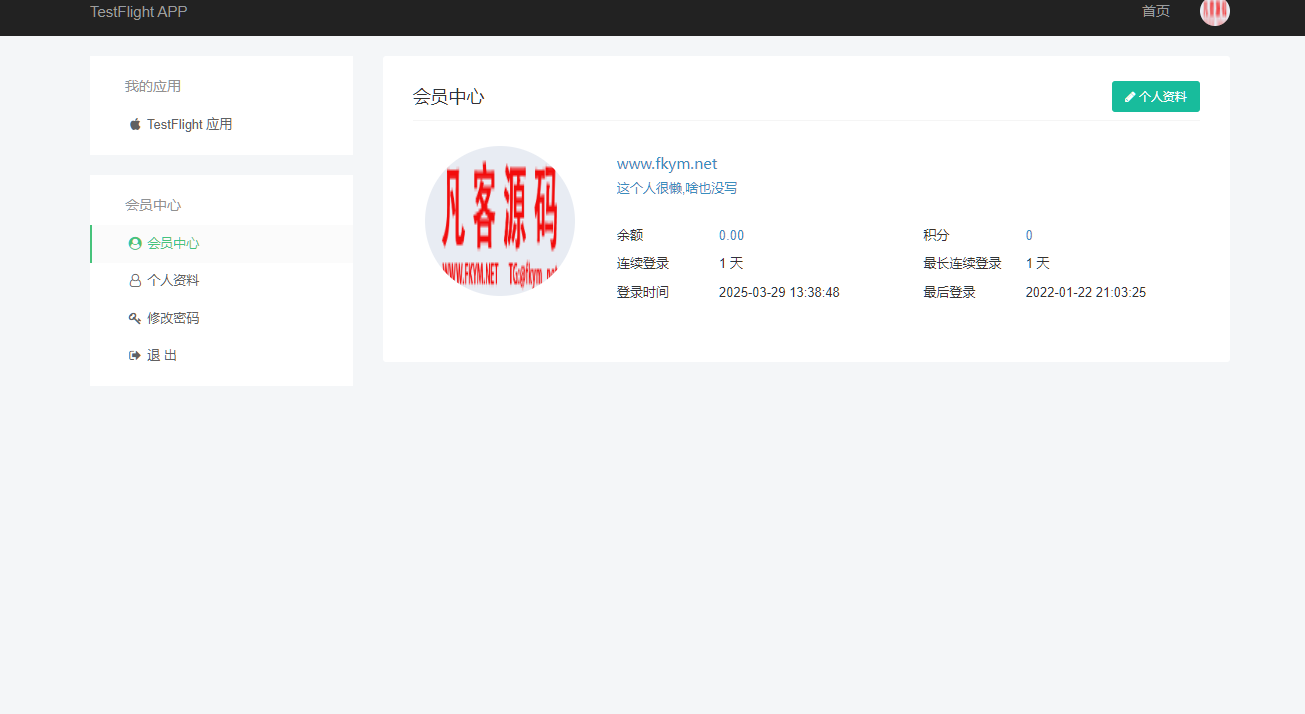Viewport: 1305px width, 714px height.
Task: Click the 最后登录 label
Action: (x=950, y=293)
